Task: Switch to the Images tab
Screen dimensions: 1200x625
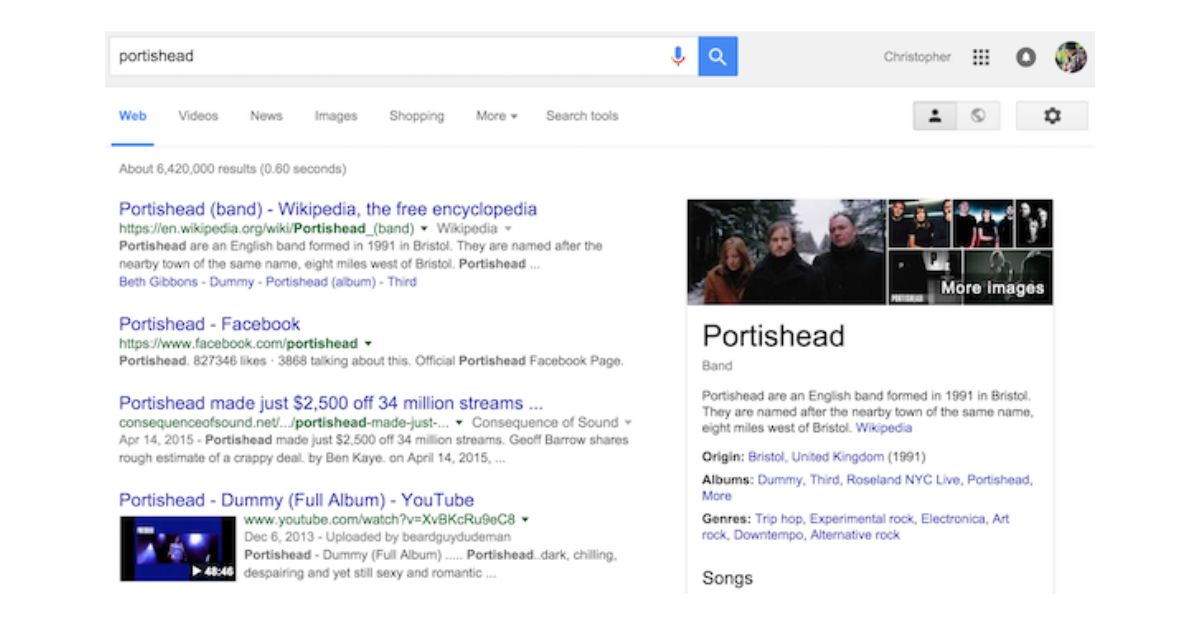Action: pyautogui.click(x=336, y=116)
